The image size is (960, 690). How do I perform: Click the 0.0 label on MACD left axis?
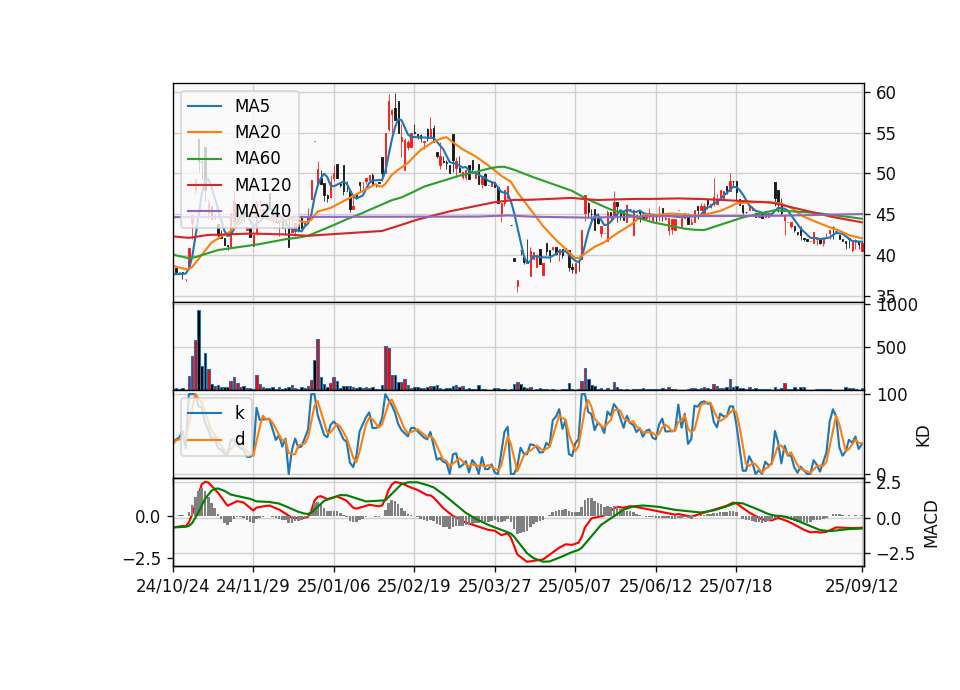click(x=148, y=517)
